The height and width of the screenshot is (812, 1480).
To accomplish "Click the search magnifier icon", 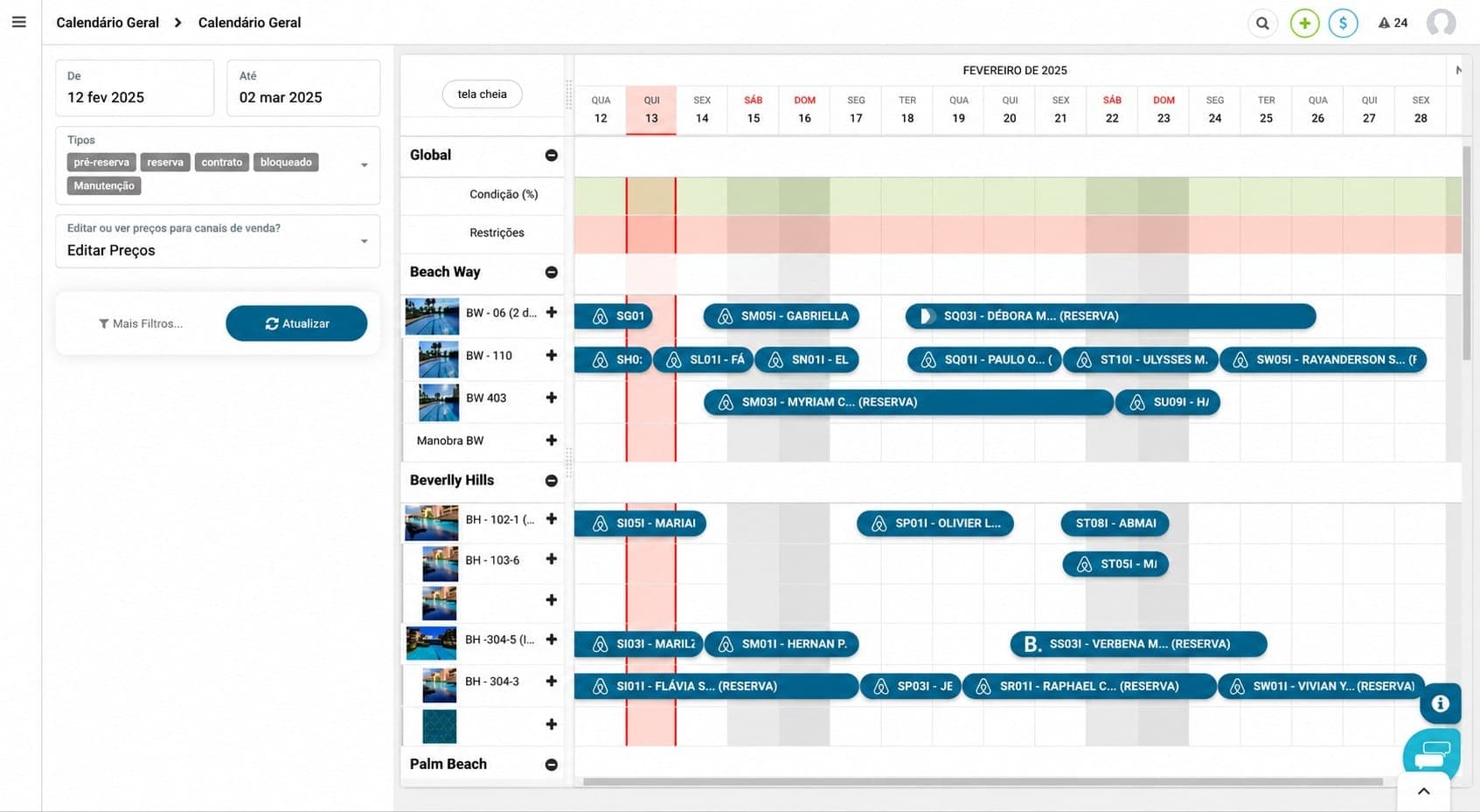I will (1262, 23).
